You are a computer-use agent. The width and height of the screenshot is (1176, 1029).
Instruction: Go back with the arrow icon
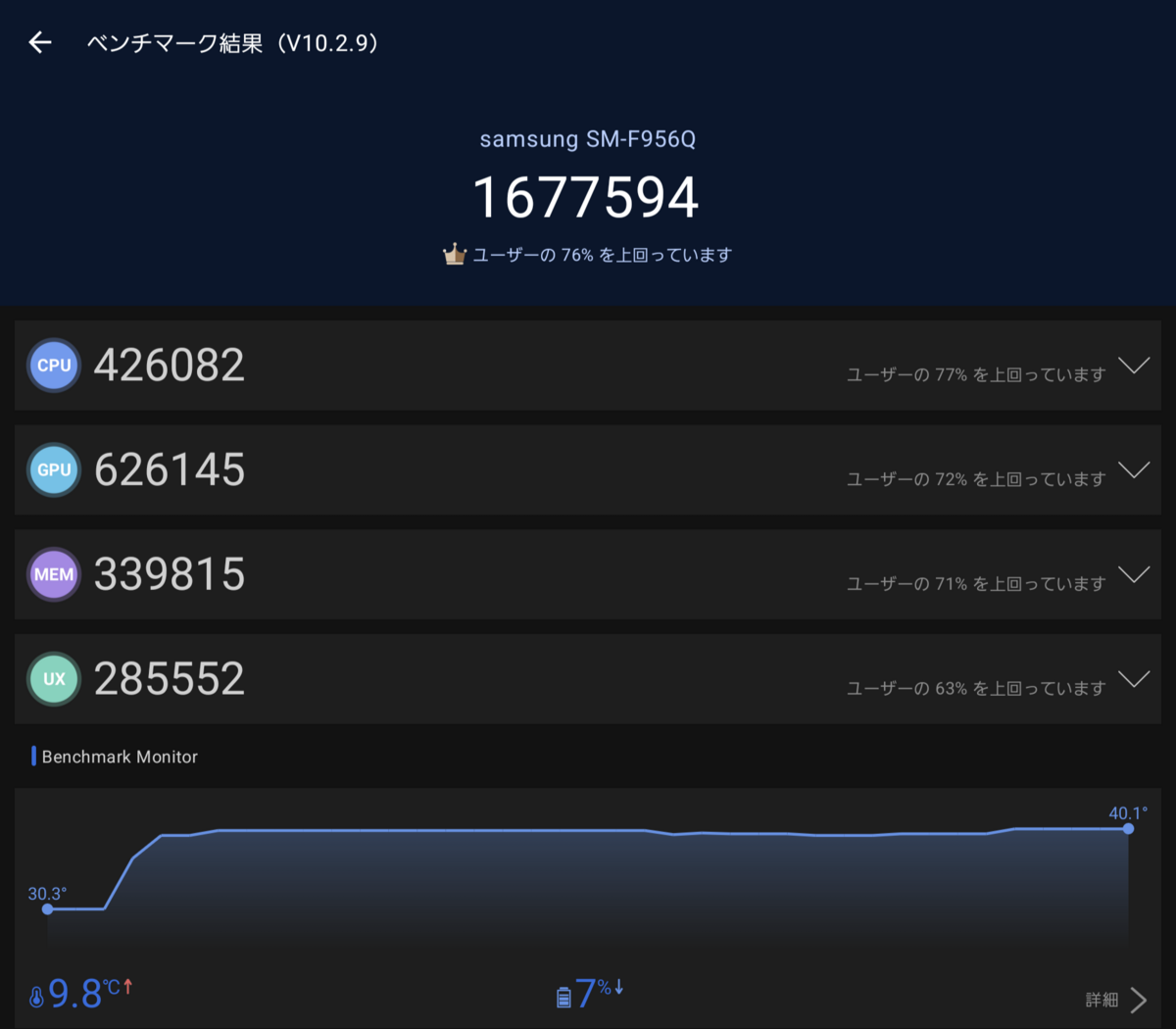pos(40,42)
